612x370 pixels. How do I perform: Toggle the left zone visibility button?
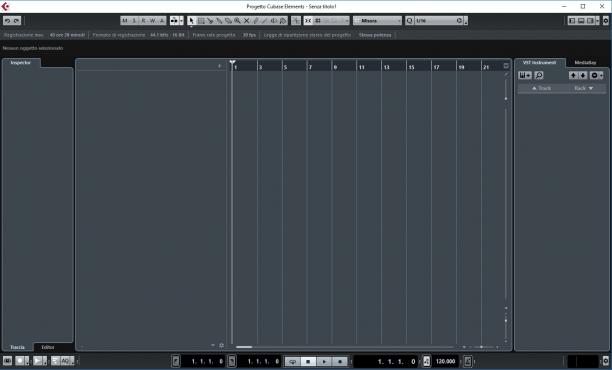tap(572, 21)
